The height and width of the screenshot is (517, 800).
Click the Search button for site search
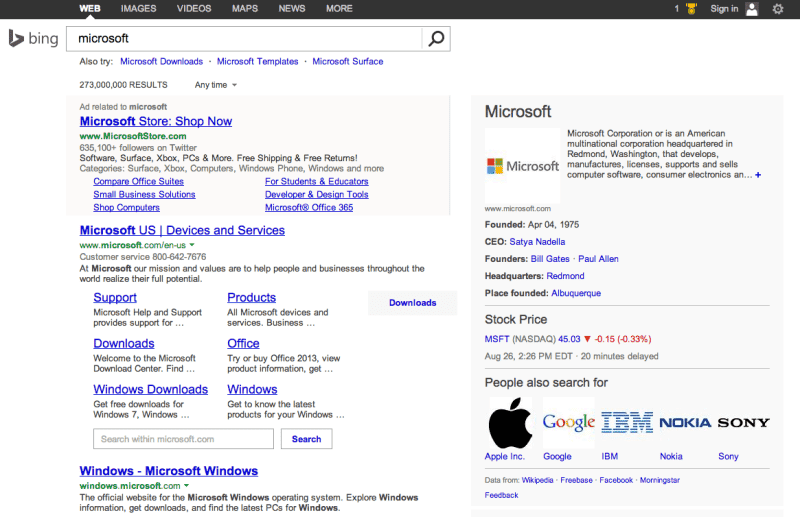(x=307, y=439)
